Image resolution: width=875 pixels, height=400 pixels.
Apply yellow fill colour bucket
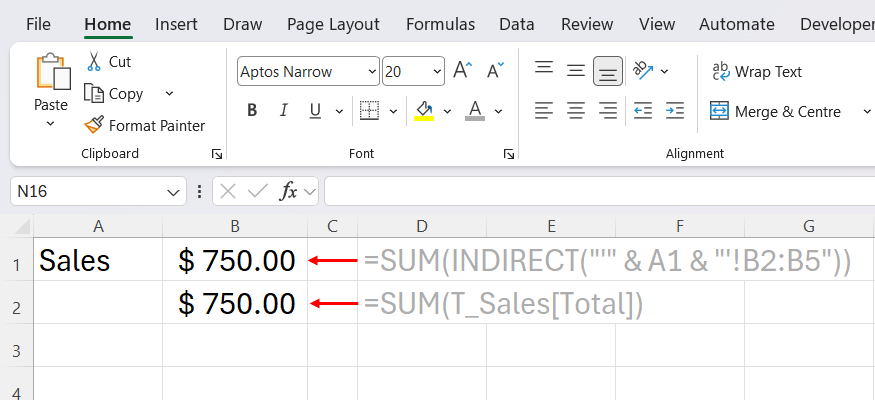point(424,111)
